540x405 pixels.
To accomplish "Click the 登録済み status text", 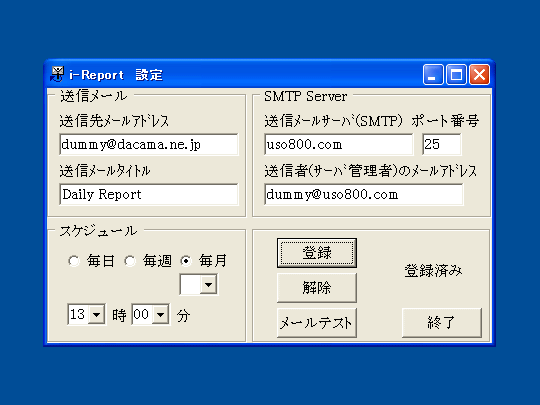I will (x=434, y=271).
